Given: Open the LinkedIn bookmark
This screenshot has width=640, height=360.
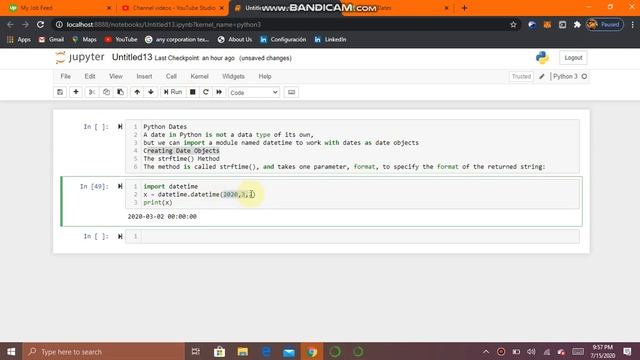Looking at the screenshot, I should click(331, 40).
